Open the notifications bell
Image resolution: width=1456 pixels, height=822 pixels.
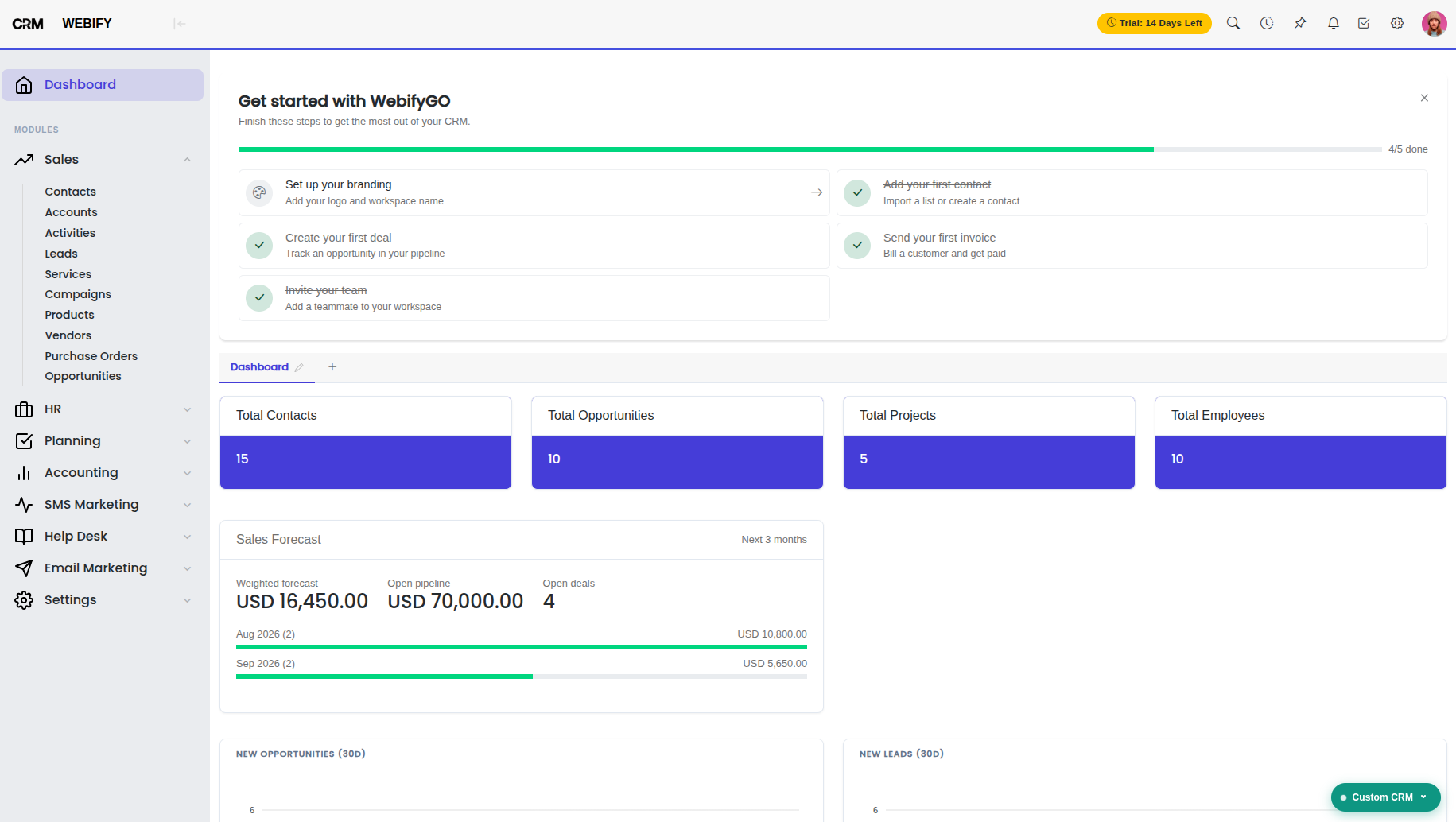(1334, 23)
